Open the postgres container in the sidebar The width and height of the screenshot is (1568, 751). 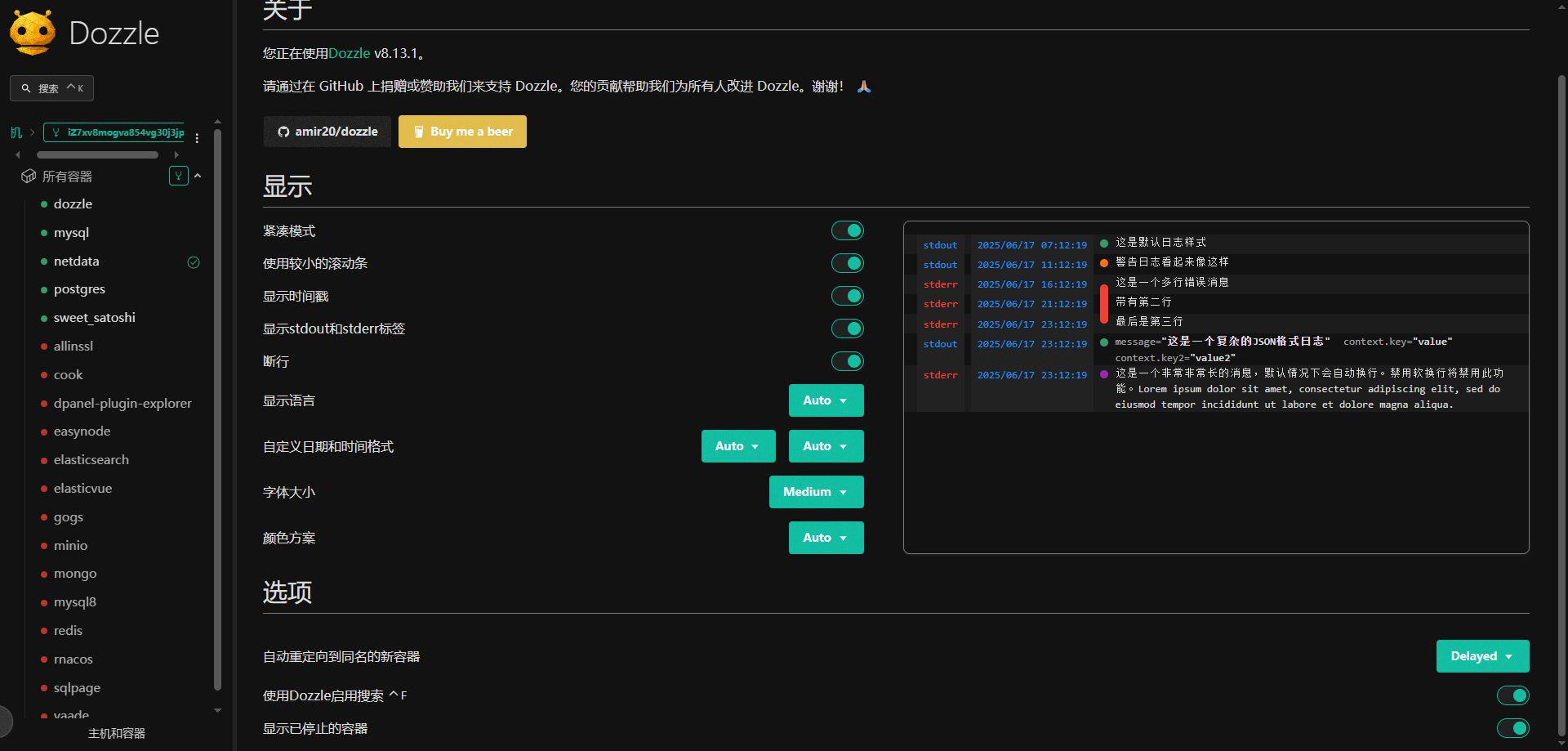(x=79, y=289)
